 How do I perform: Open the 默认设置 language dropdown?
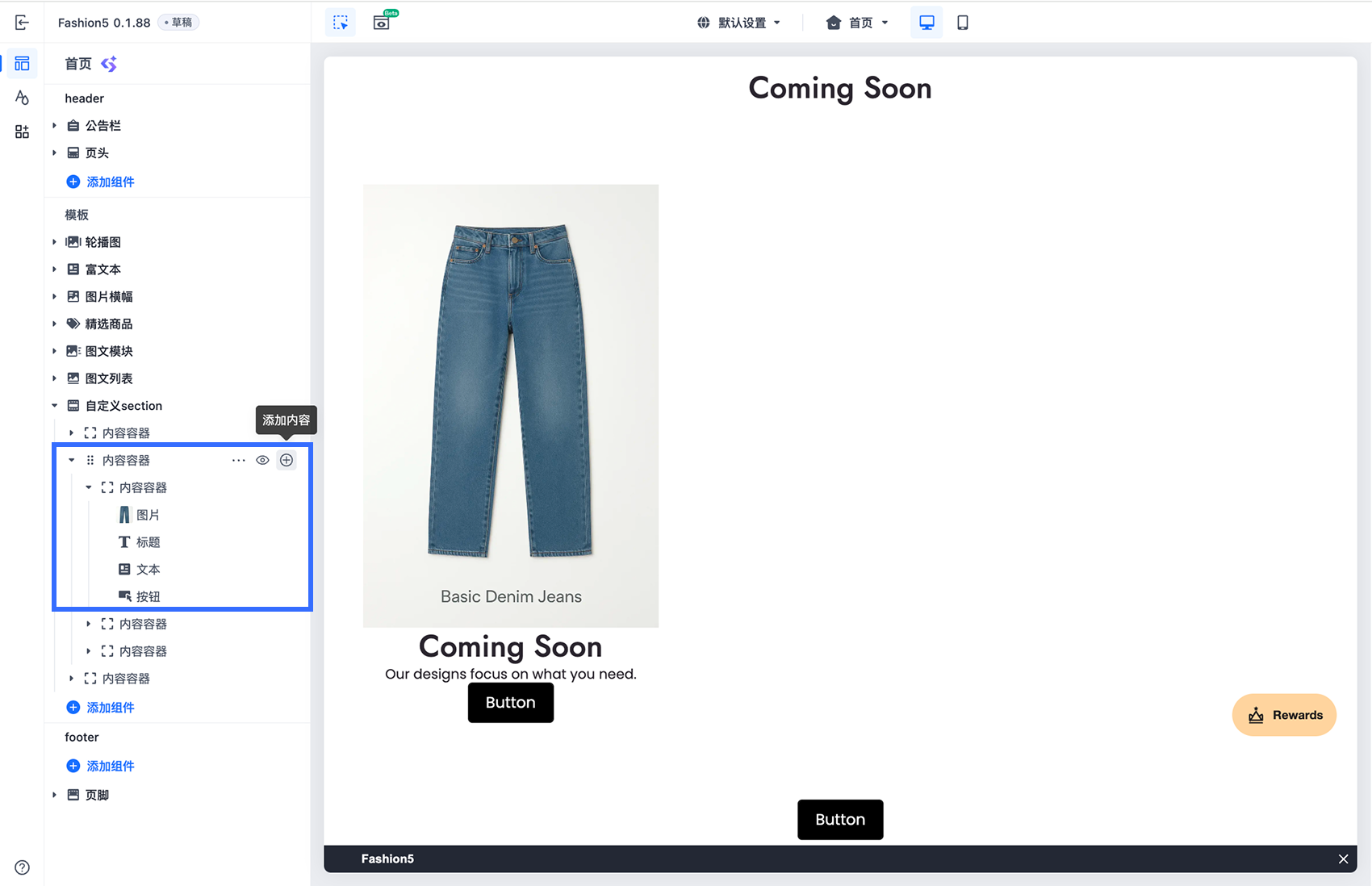click(739, 23)
